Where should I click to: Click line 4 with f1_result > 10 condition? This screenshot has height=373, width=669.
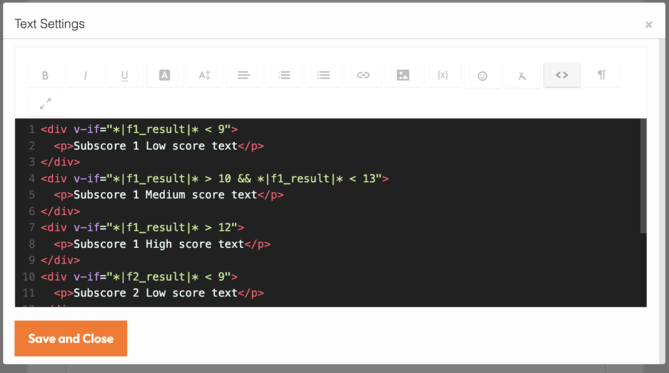[215, 178]
